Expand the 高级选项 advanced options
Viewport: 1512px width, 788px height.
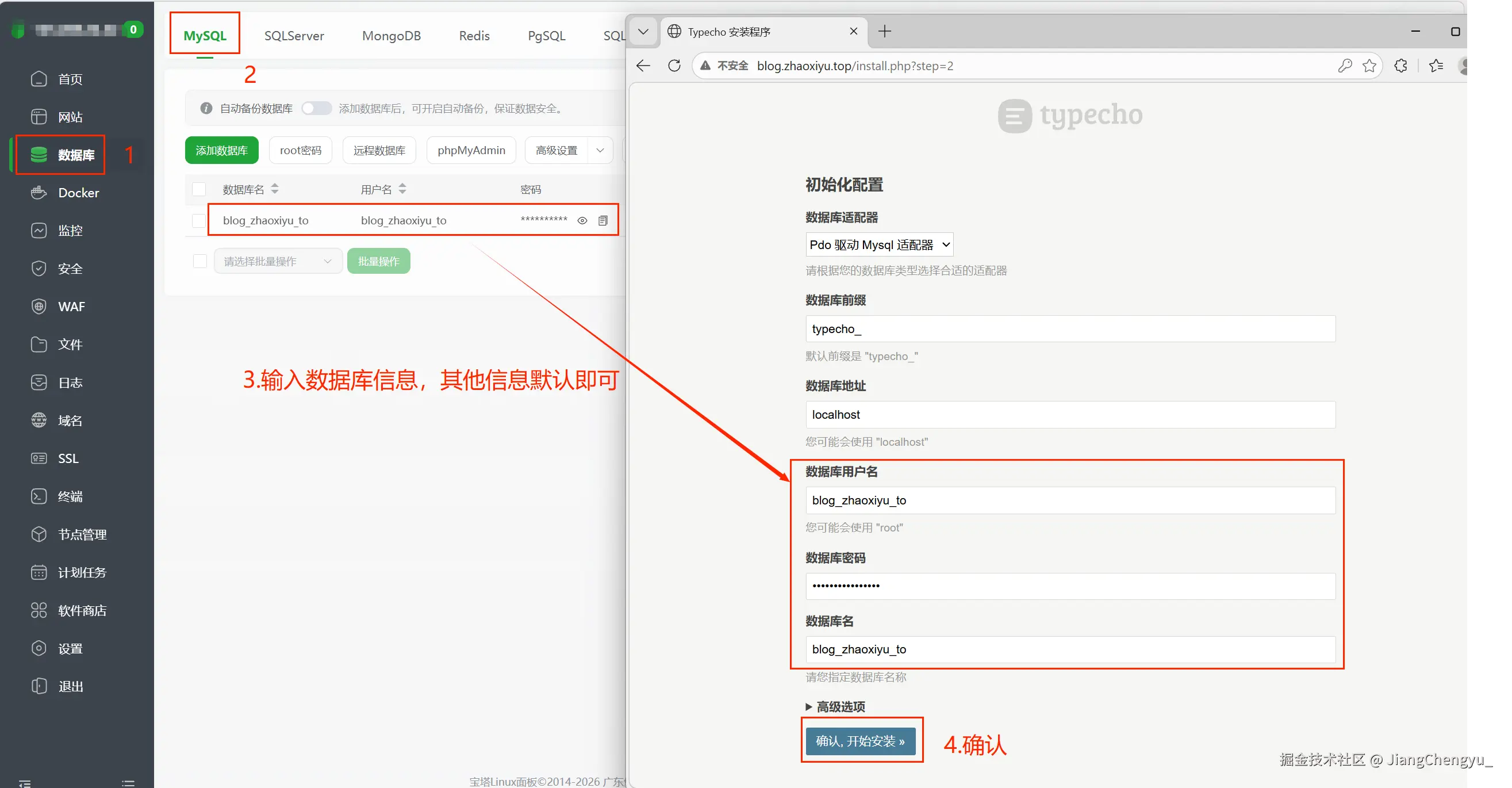[x=835, y=706]
